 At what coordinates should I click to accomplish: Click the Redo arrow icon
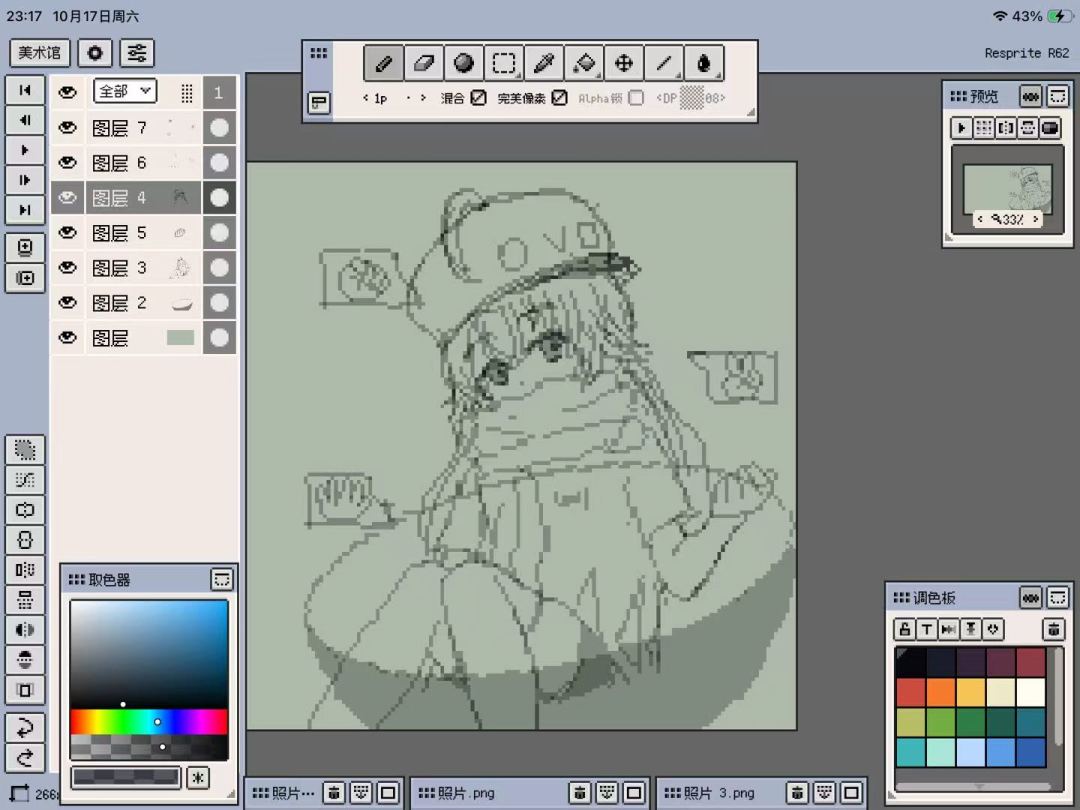pyautogui.click(x=25, y=758)
